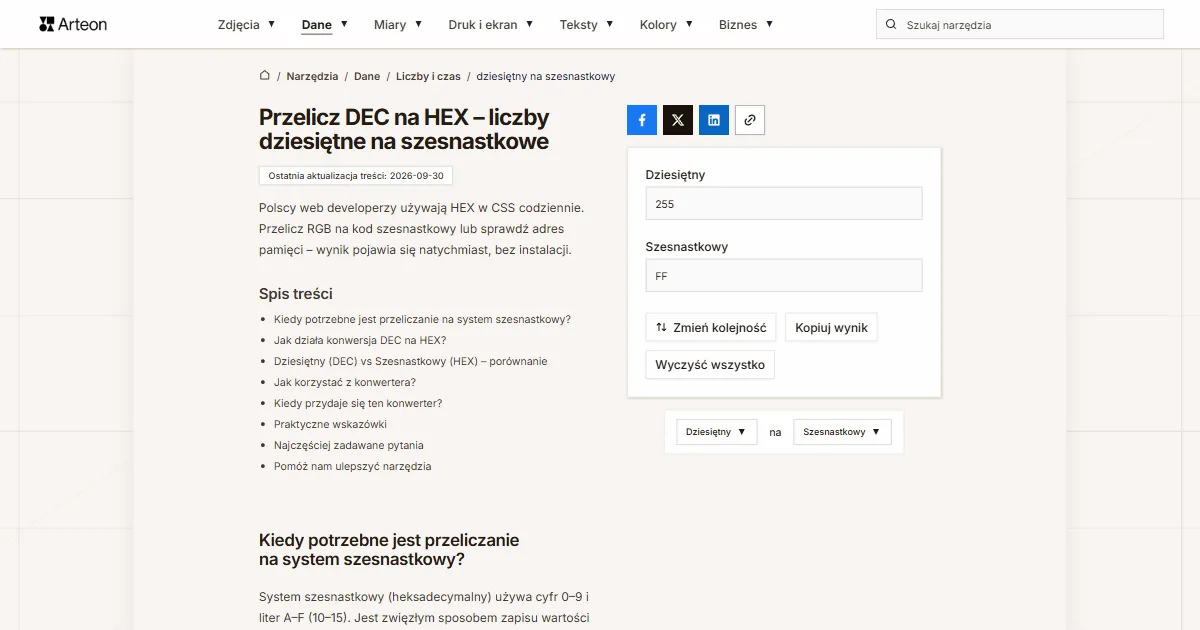Jump to Kiedy potrzebne jest przeliczanie section

[x=422, y=320]
